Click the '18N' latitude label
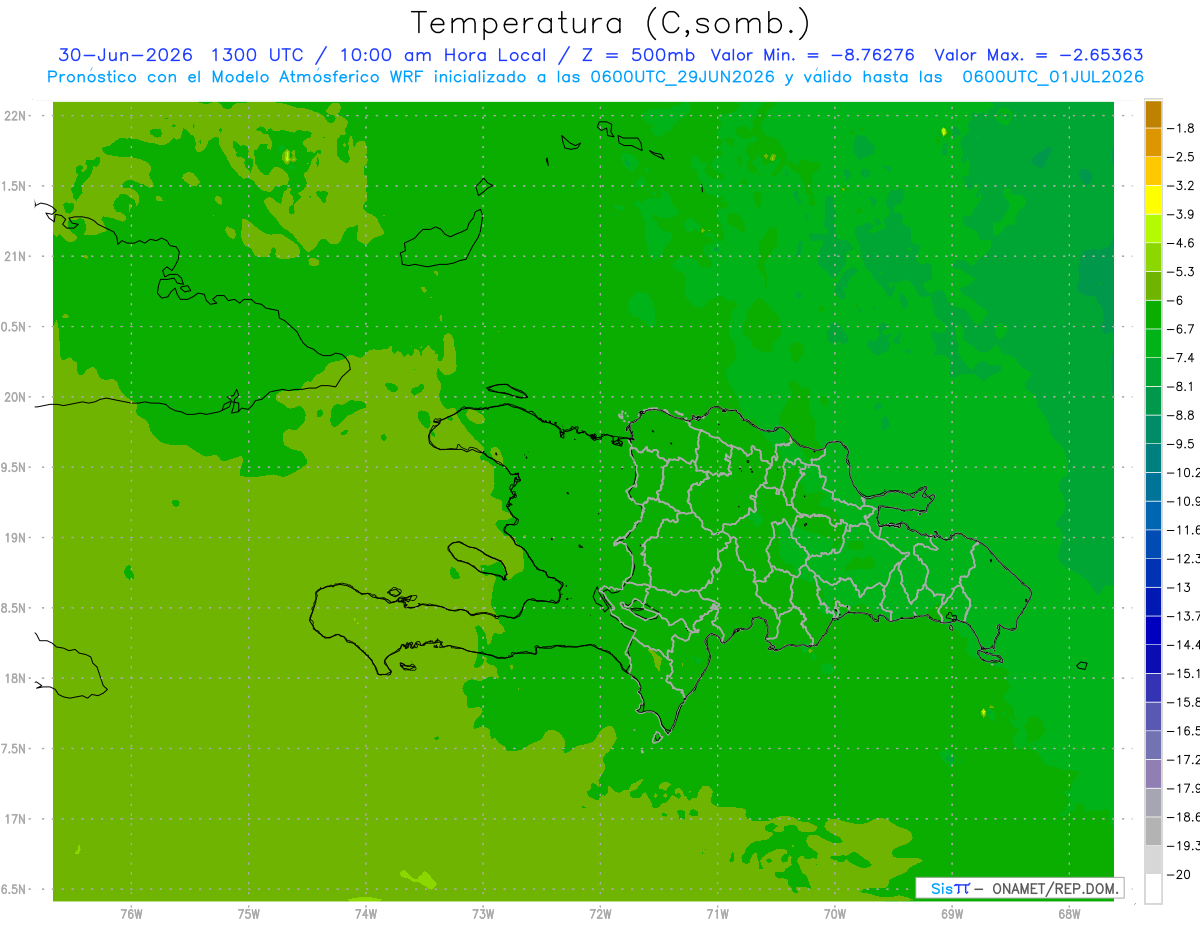The image size is (1200, 927). (x=14, y=678)
